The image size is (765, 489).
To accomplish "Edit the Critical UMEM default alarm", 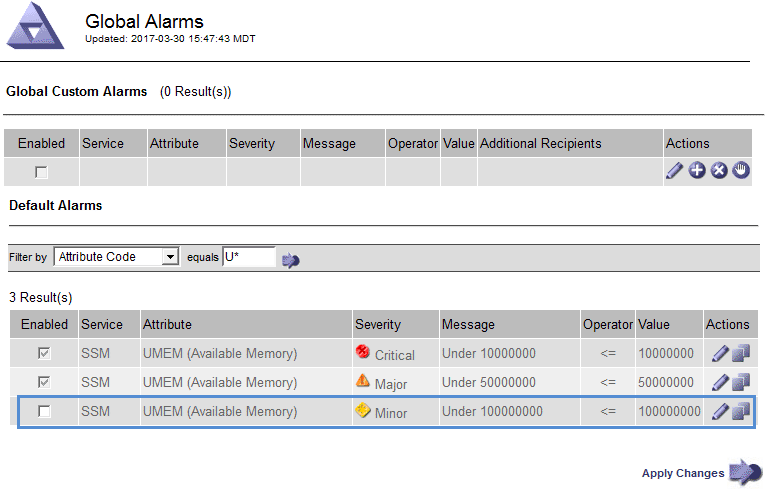I will (720, 353).
